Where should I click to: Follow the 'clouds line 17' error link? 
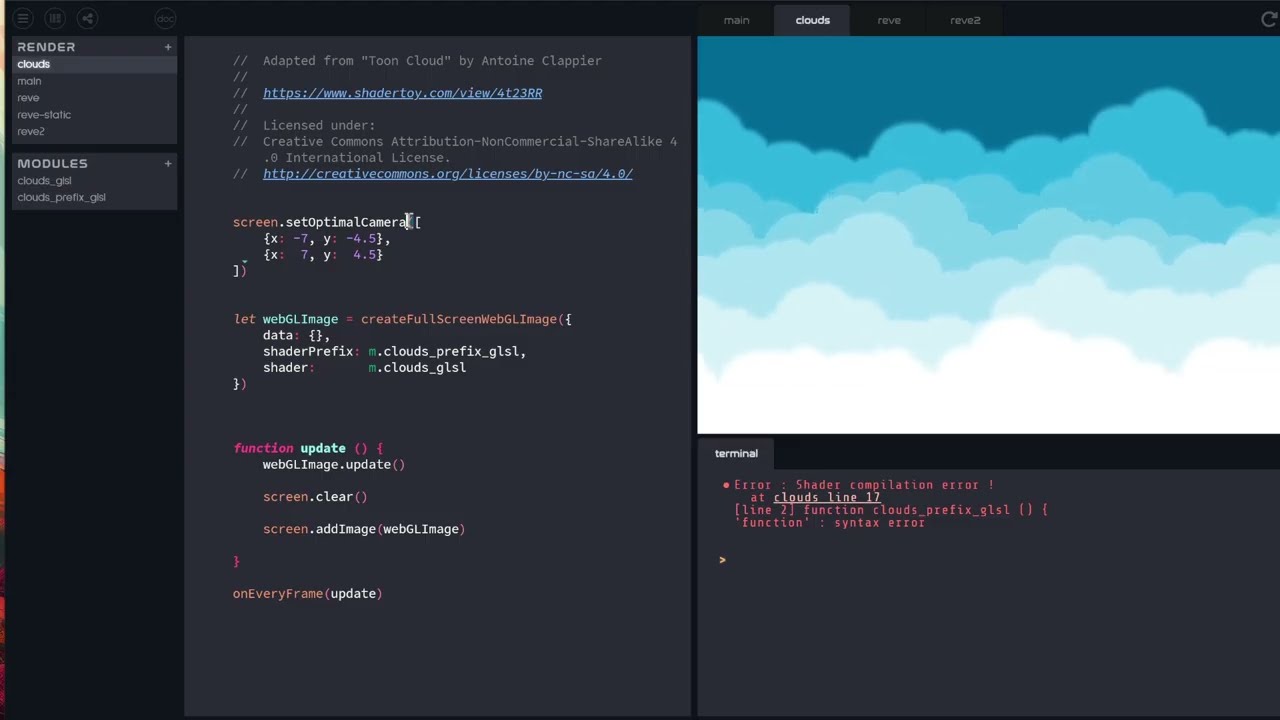coord(826,497)
